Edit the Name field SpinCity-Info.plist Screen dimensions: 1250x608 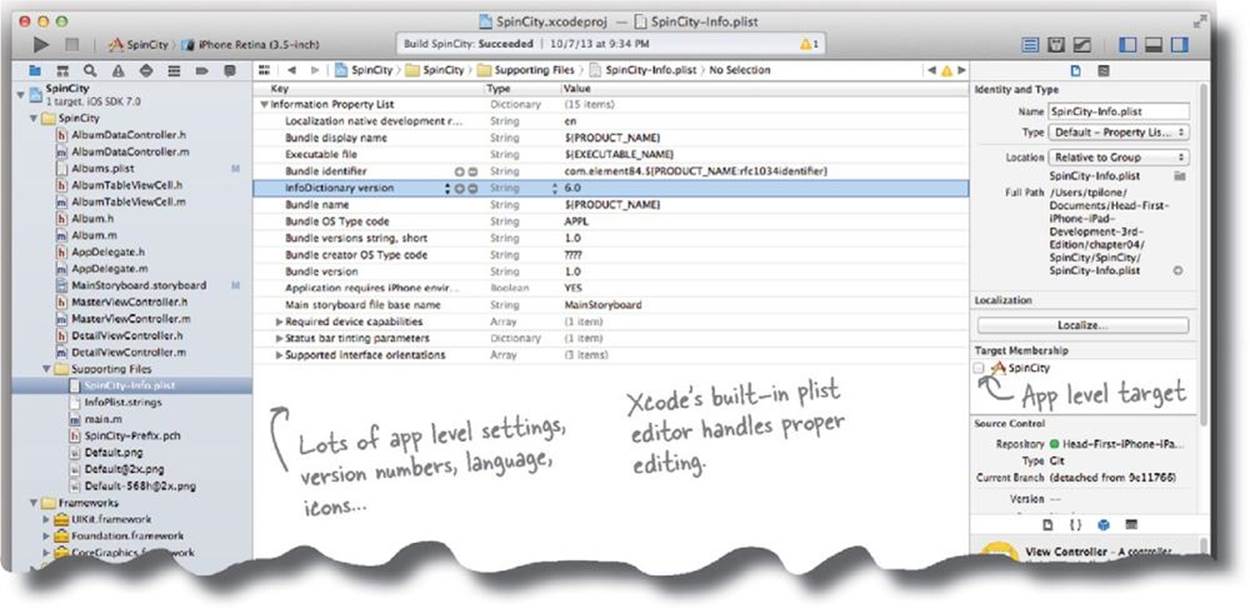[x=1118, y=112]
